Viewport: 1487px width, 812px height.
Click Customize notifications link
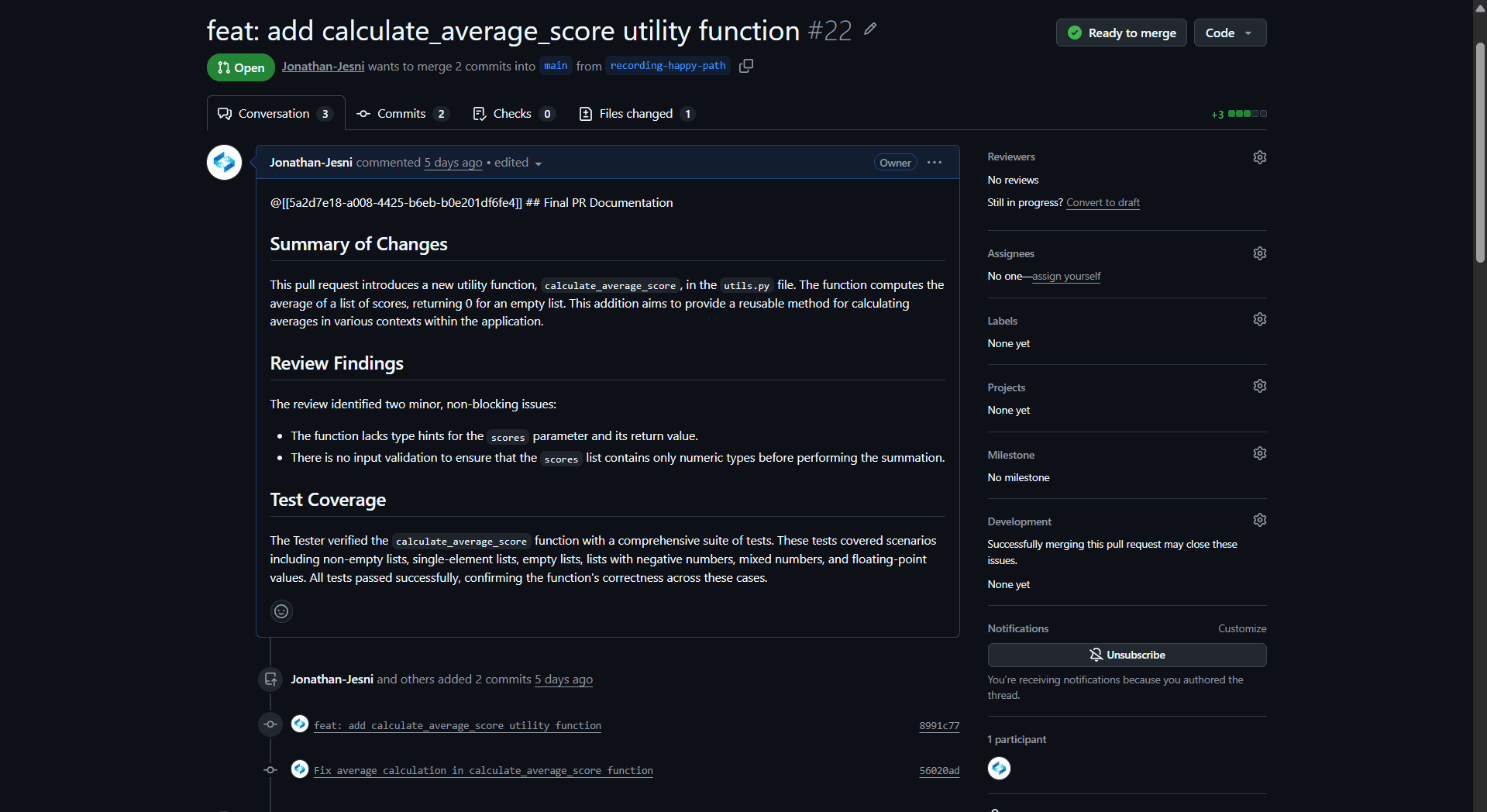click(1242, 628)
